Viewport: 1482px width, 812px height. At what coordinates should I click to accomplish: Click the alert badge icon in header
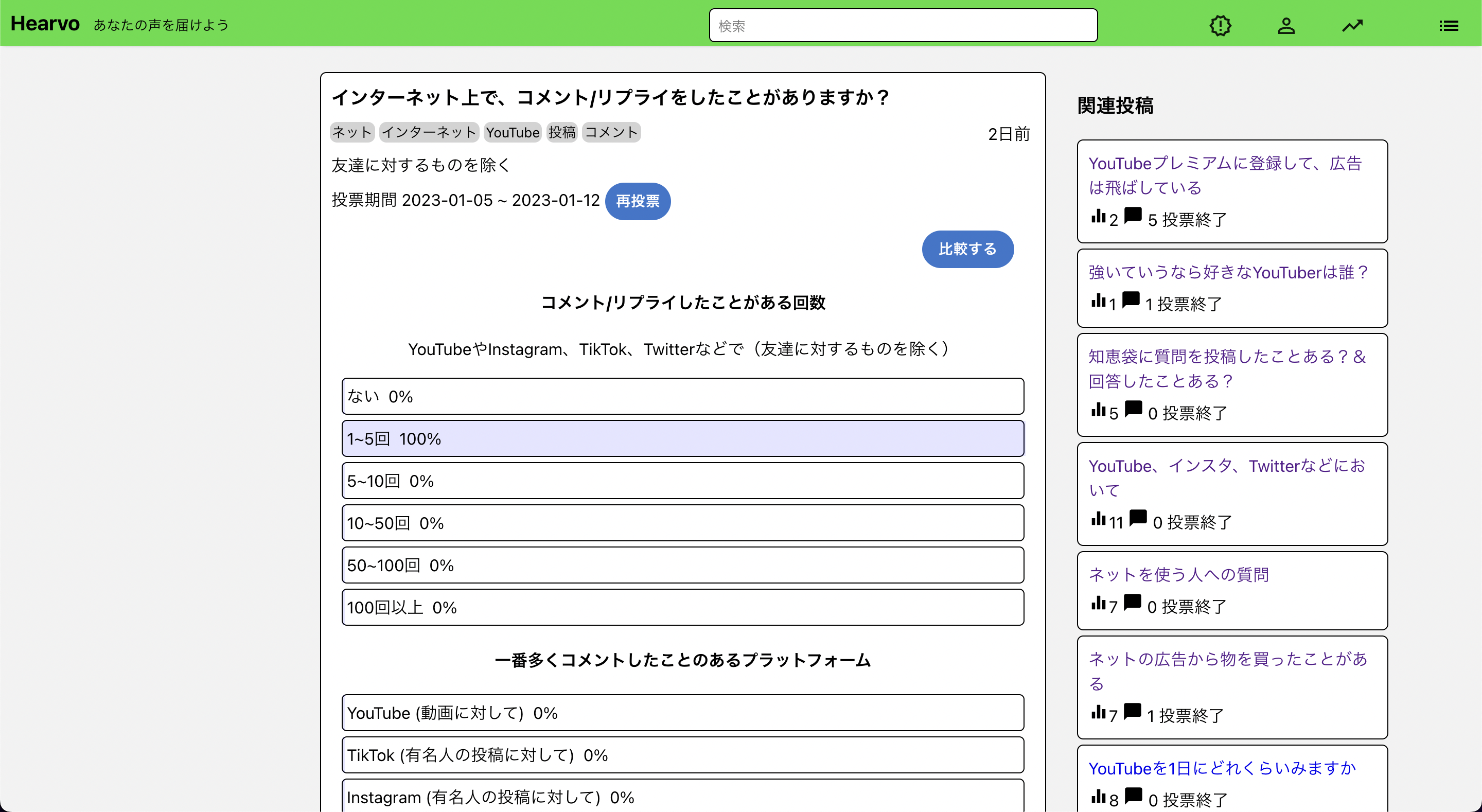(x=1220, y=26)
